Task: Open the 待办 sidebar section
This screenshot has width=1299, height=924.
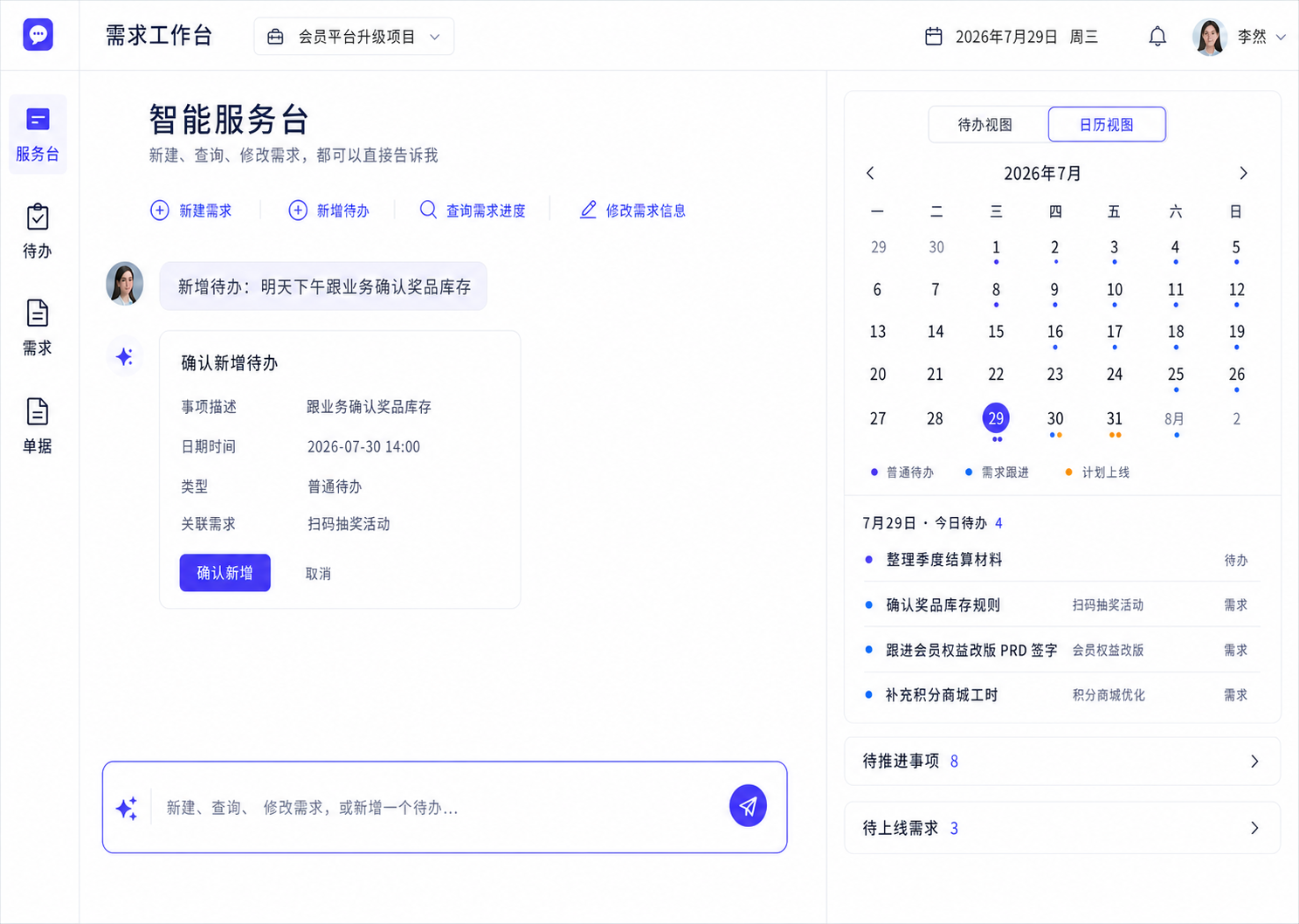Action: point(38,231)
